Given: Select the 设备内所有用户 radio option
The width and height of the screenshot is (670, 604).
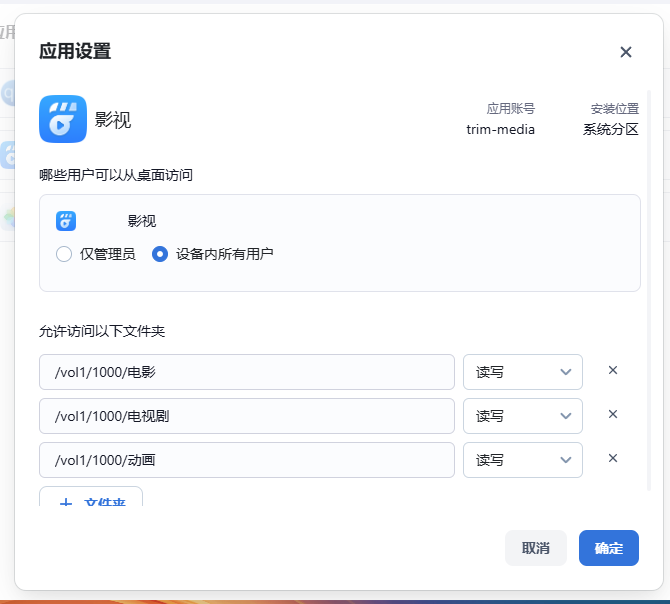Looking at the screenshot, I should [160, 254].
